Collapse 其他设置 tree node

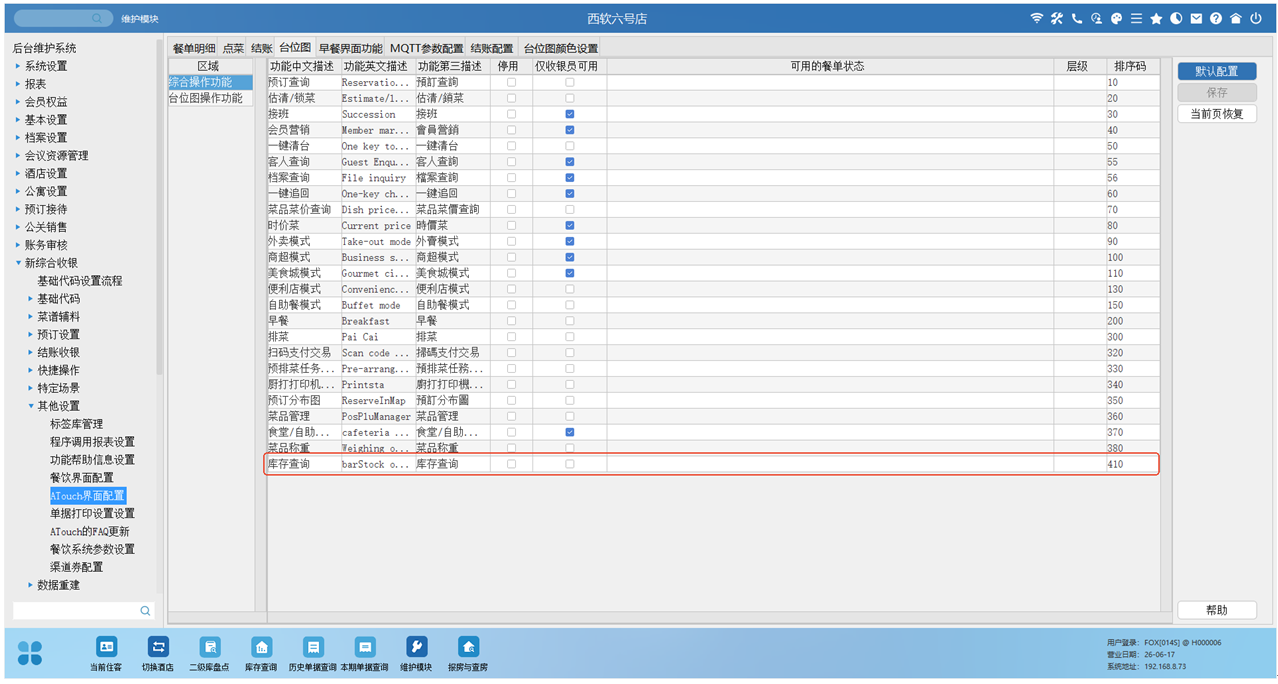point(30,406)
